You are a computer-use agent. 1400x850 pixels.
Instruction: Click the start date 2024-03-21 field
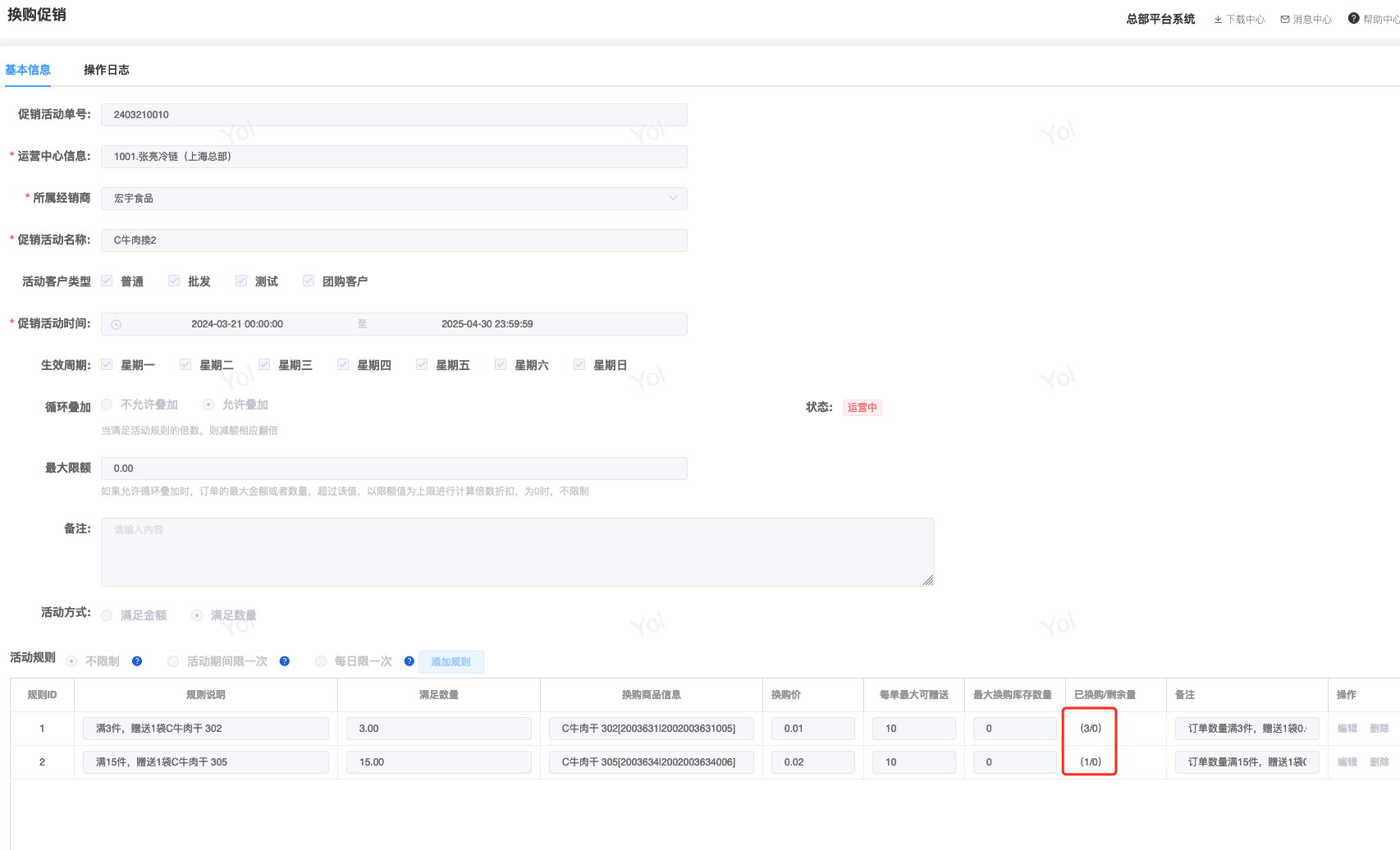237,324
